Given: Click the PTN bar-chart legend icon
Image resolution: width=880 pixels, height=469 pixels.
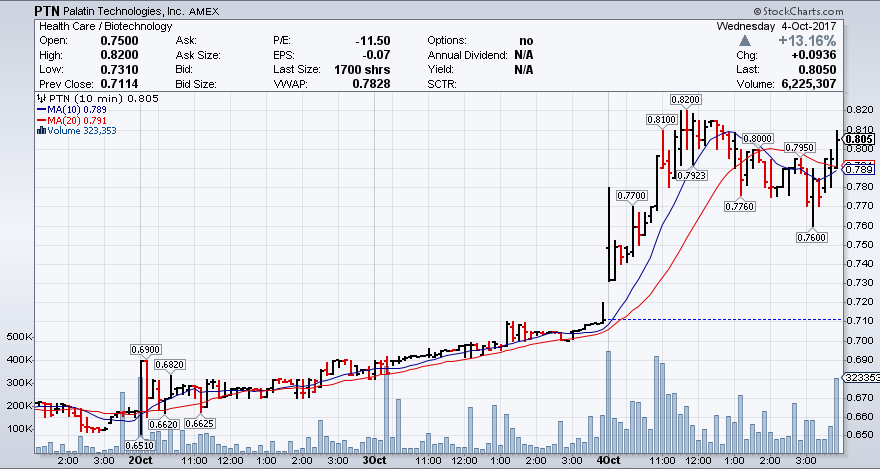Looking at the screenshot, I should [x=39, y=99].
